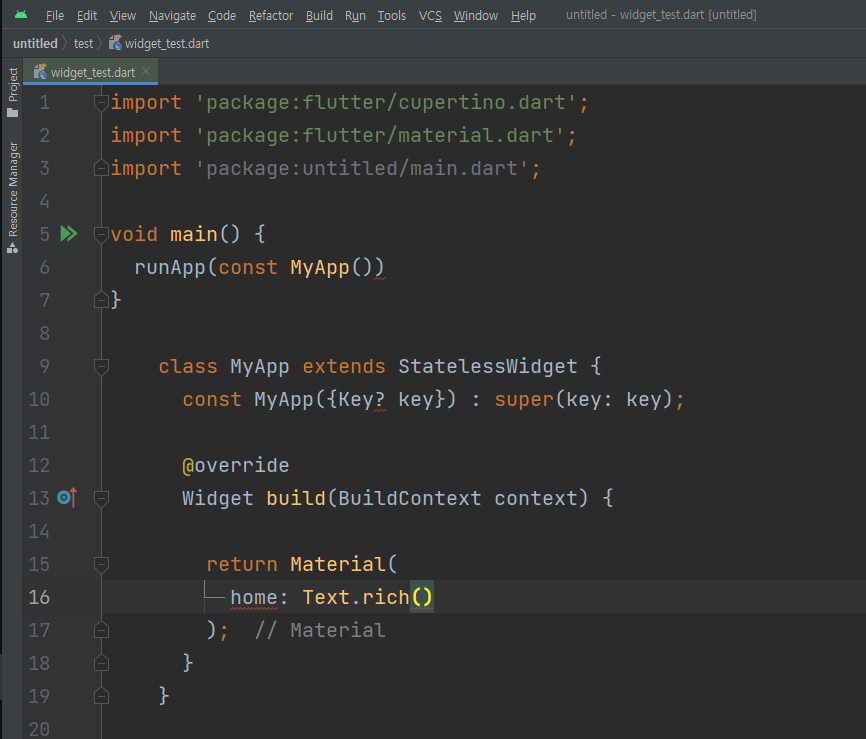Click the extends keyword on line 9
The image size is (866, 739).
coord(344,366)
